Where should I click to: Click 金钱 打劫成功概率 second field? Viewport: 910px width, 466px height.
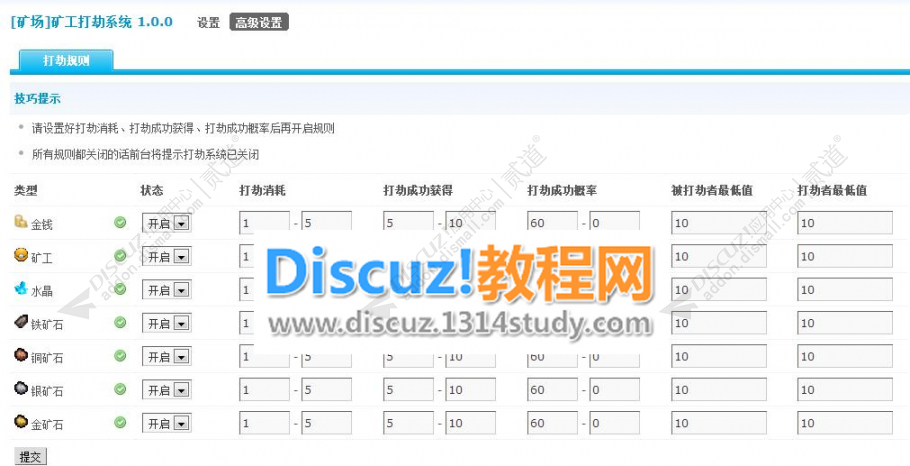pos(614,223)
